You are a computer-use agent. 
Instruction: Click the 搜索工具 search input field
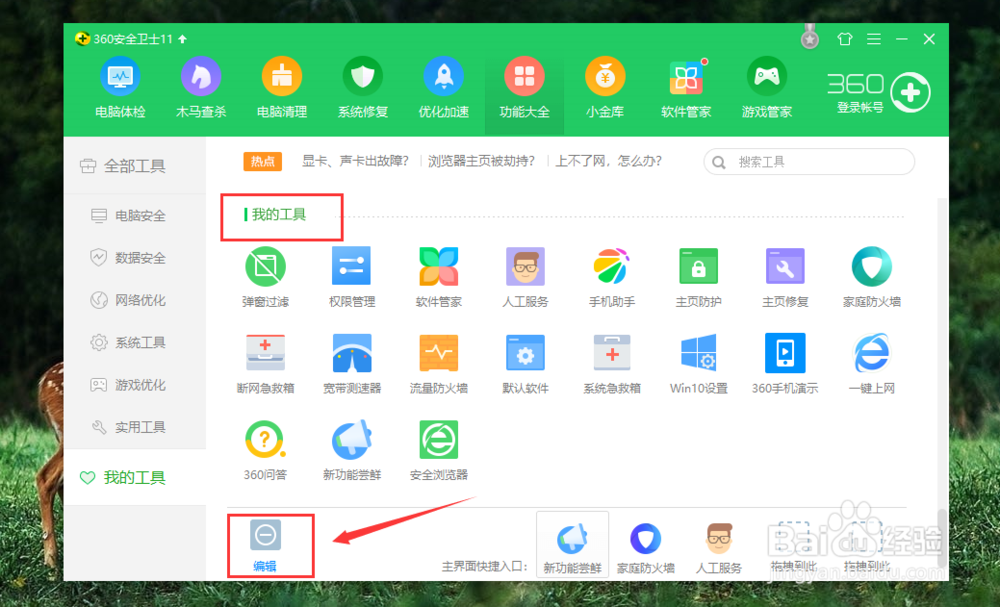click(x=810, y=161)
